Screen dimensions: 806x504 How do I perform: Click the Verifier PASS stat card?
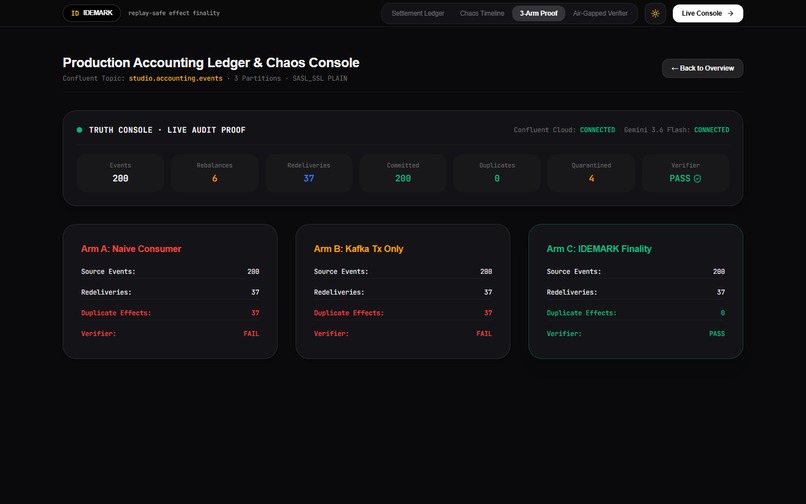(685, 173)
